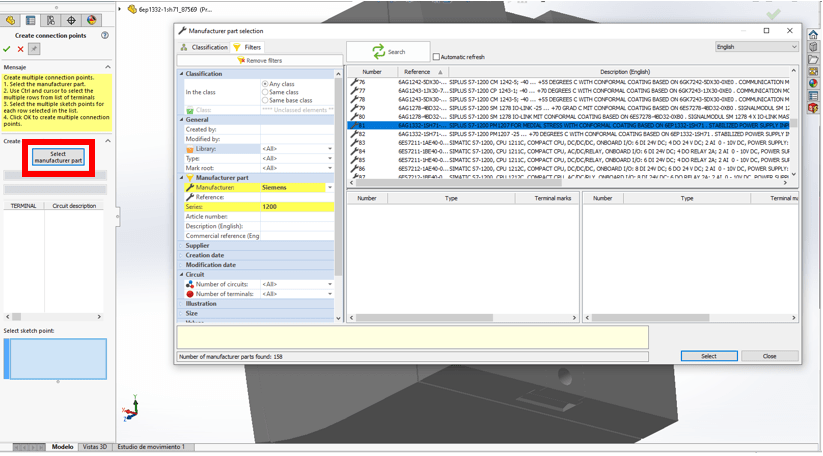This screenshot has height=456, width=823.
Task: Switch to the Classification tab
Action: click(204, 47)
